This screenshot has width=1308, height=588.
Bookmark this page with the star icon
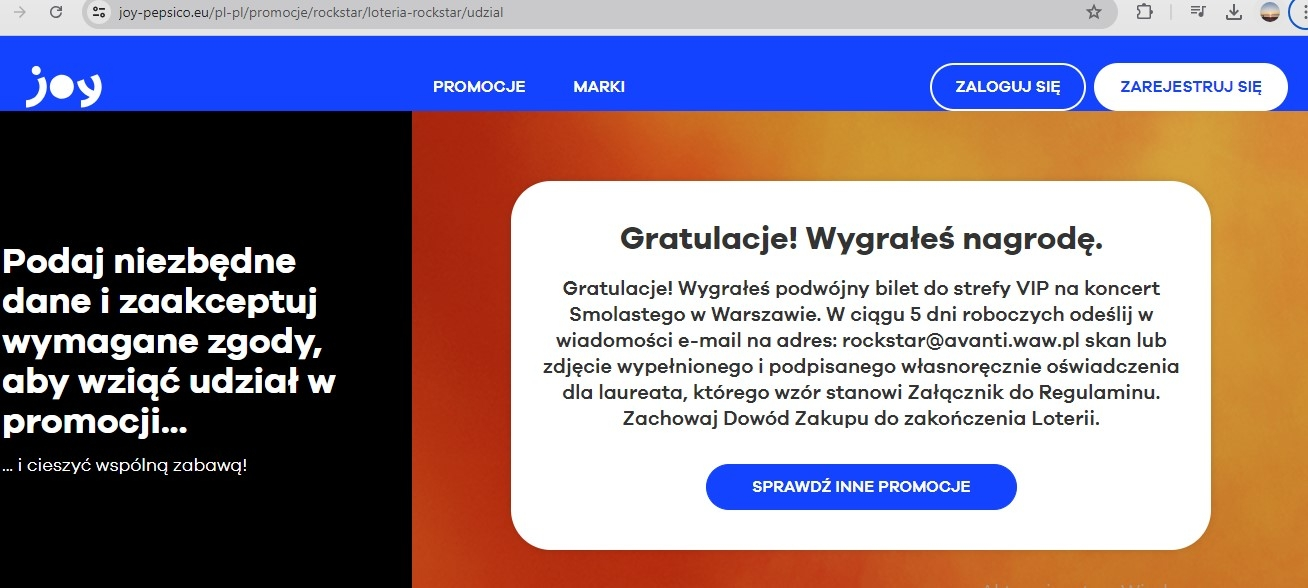(1093, 12)
